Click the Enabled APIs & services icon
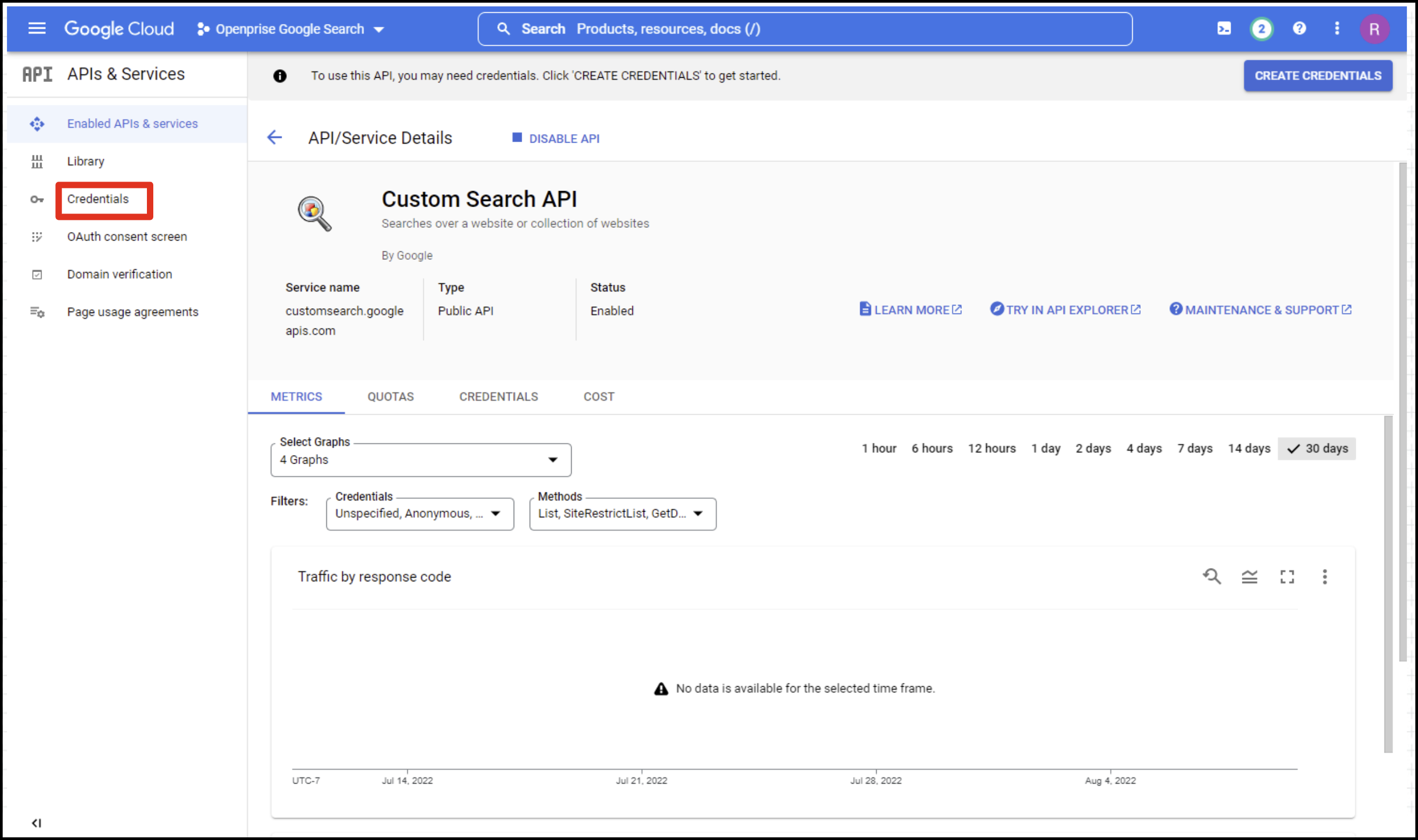The image size is (1418, 840). (x=37, y=123)
